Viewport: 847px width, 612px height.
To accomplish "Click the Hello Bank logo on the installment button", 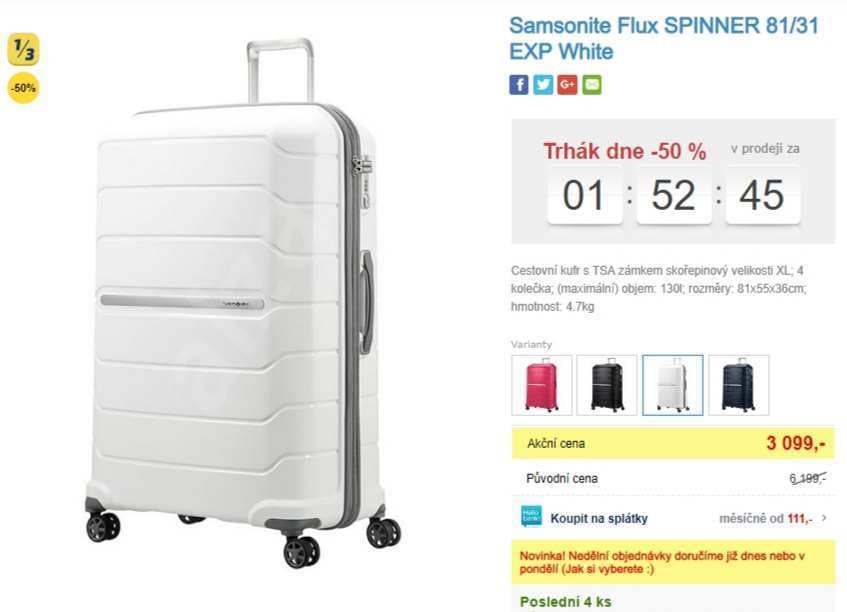I will tap(533, 517).
